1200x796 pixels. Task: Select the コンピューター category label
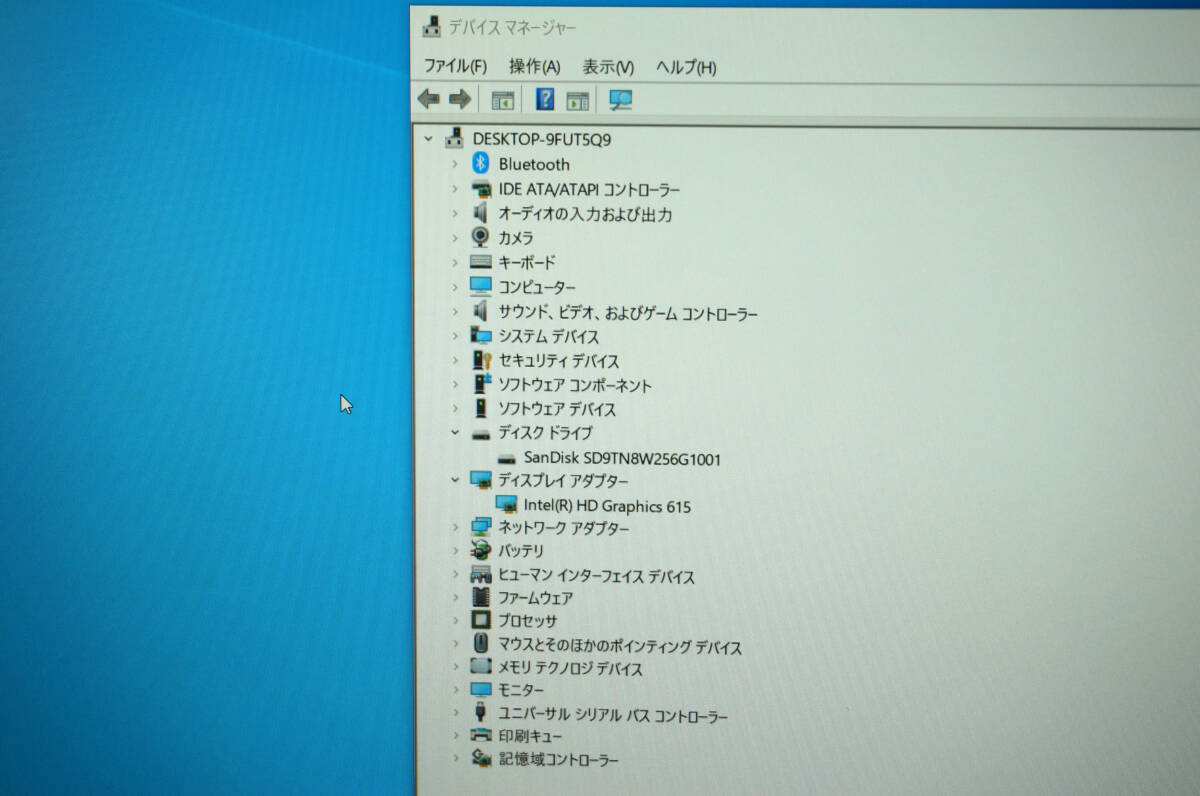click(537, 287)
